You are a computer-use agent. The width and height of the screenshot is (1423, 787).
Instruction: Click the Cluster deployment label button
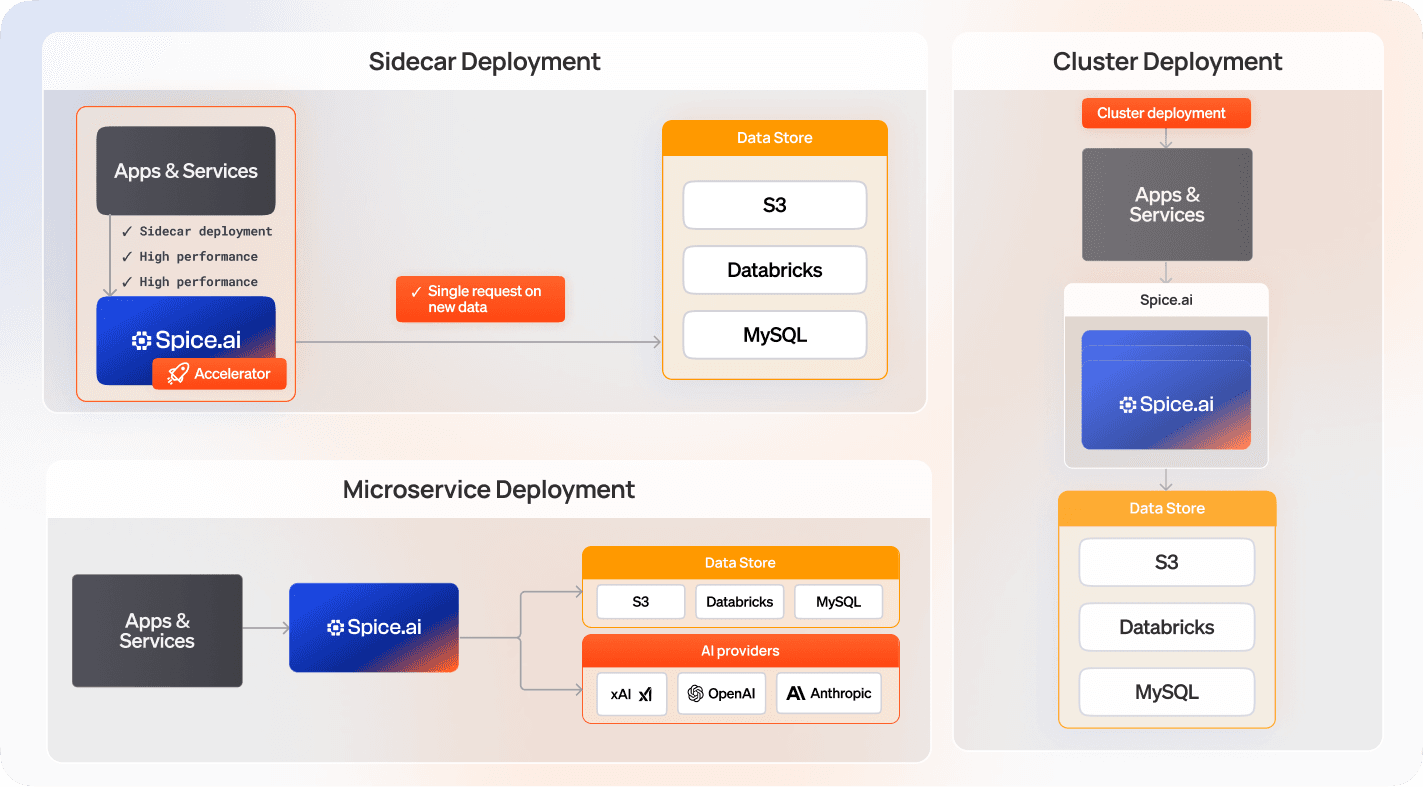[1166, 113]
